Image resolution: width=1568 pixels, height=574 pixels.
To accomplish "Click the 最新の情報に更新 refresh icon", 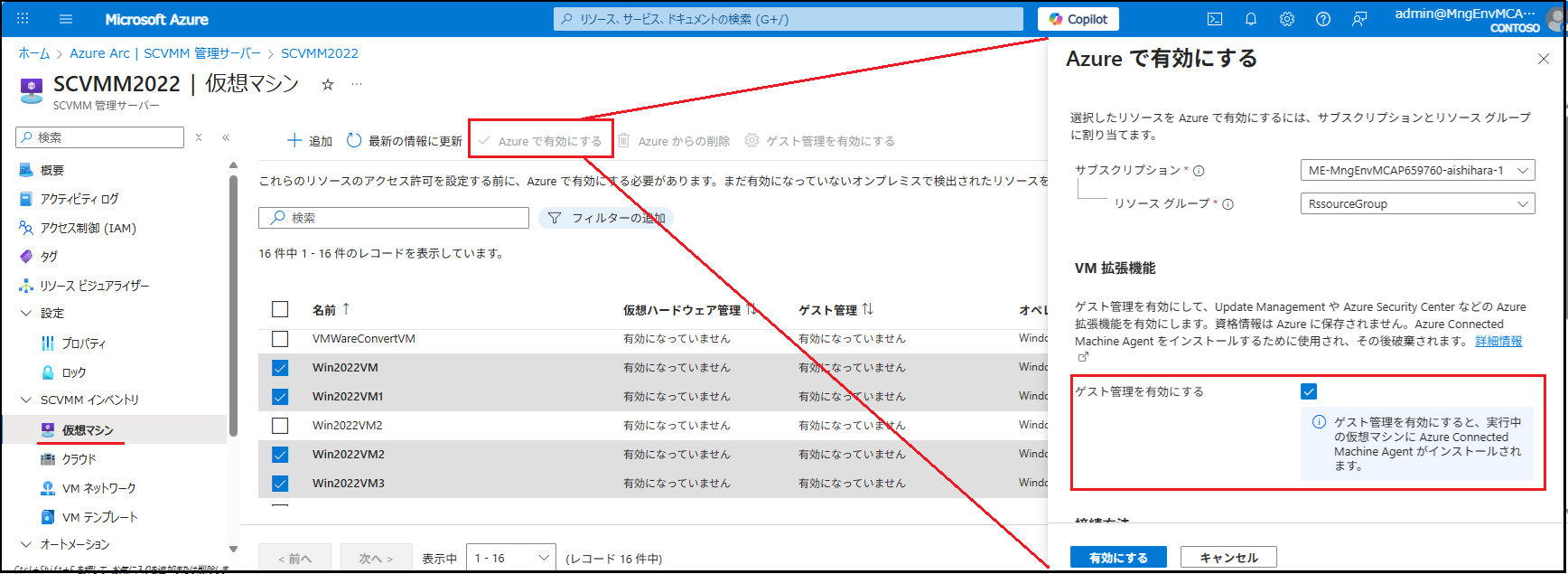I will tap(354, 140).
